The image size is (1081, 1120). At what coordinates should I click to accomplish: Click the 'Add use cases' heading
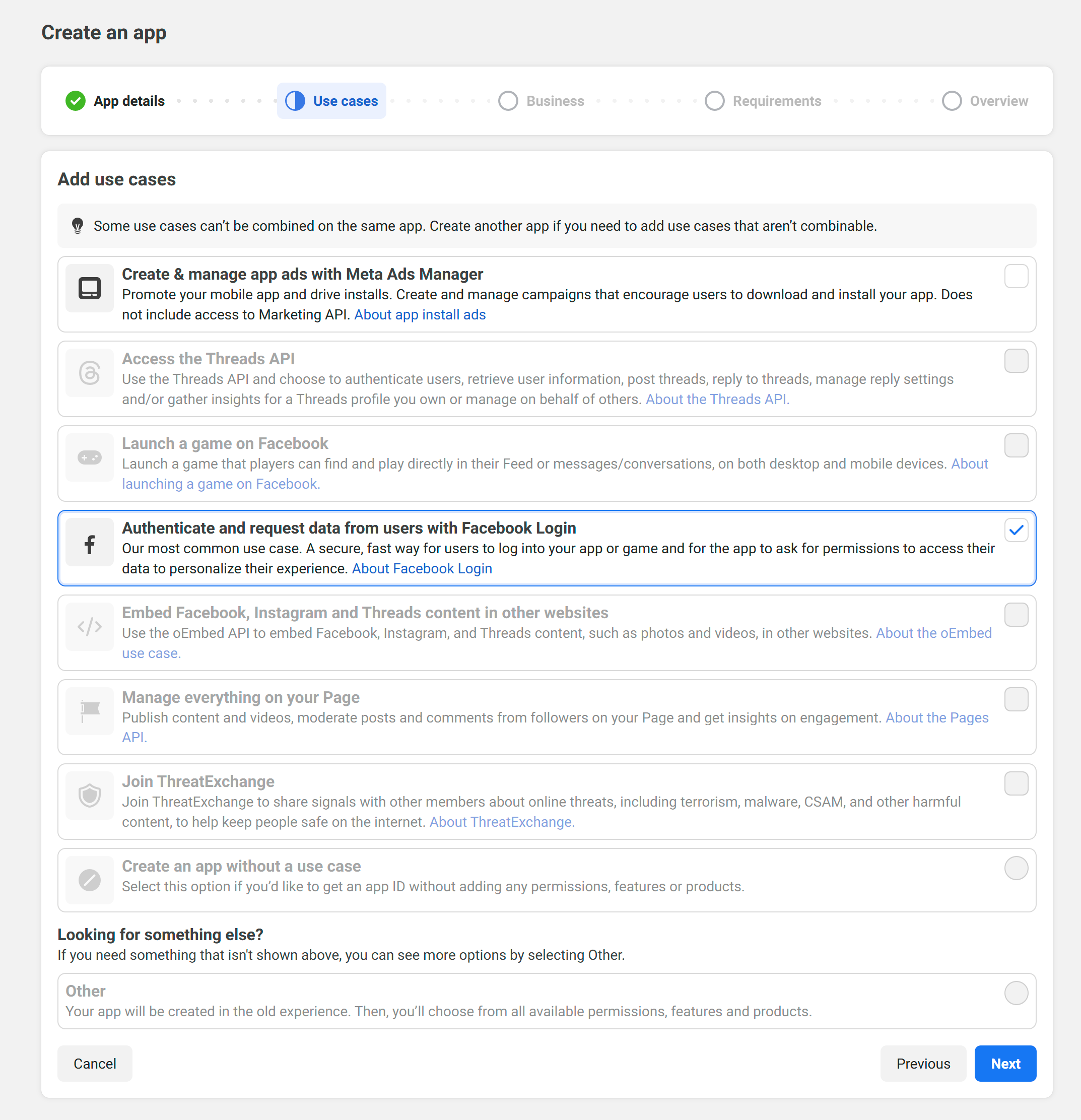click(116, 179)
